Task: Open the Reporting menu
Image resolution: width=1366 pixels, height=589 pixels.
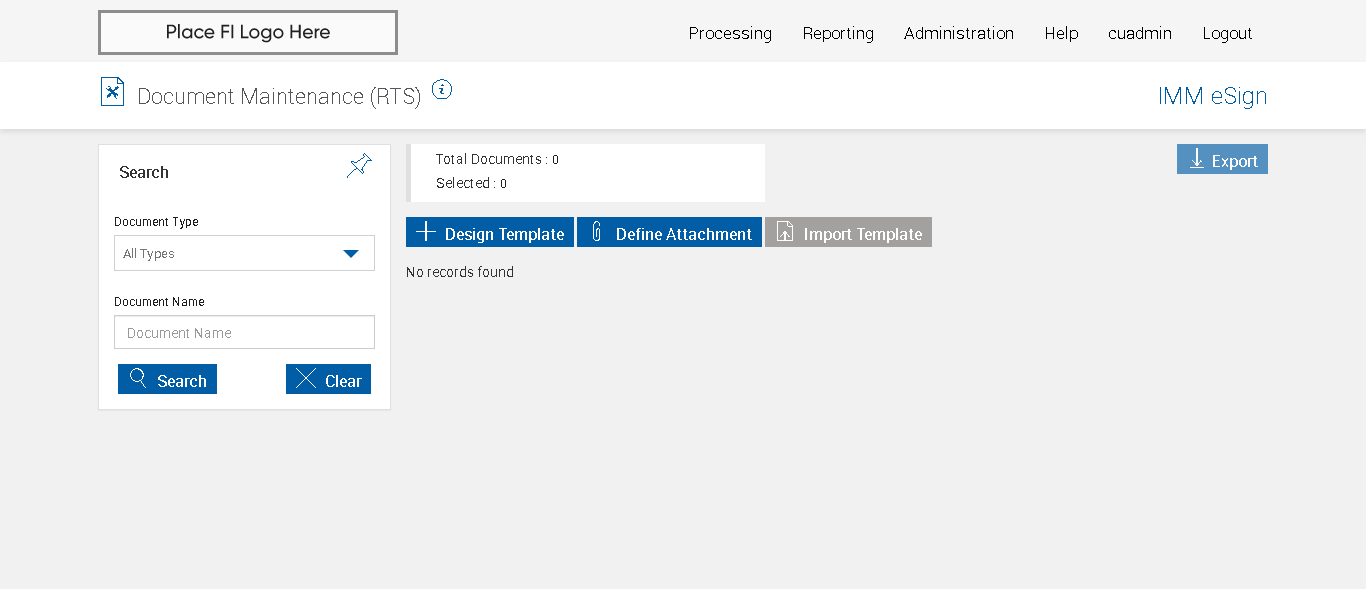Action: pos(838,33)
